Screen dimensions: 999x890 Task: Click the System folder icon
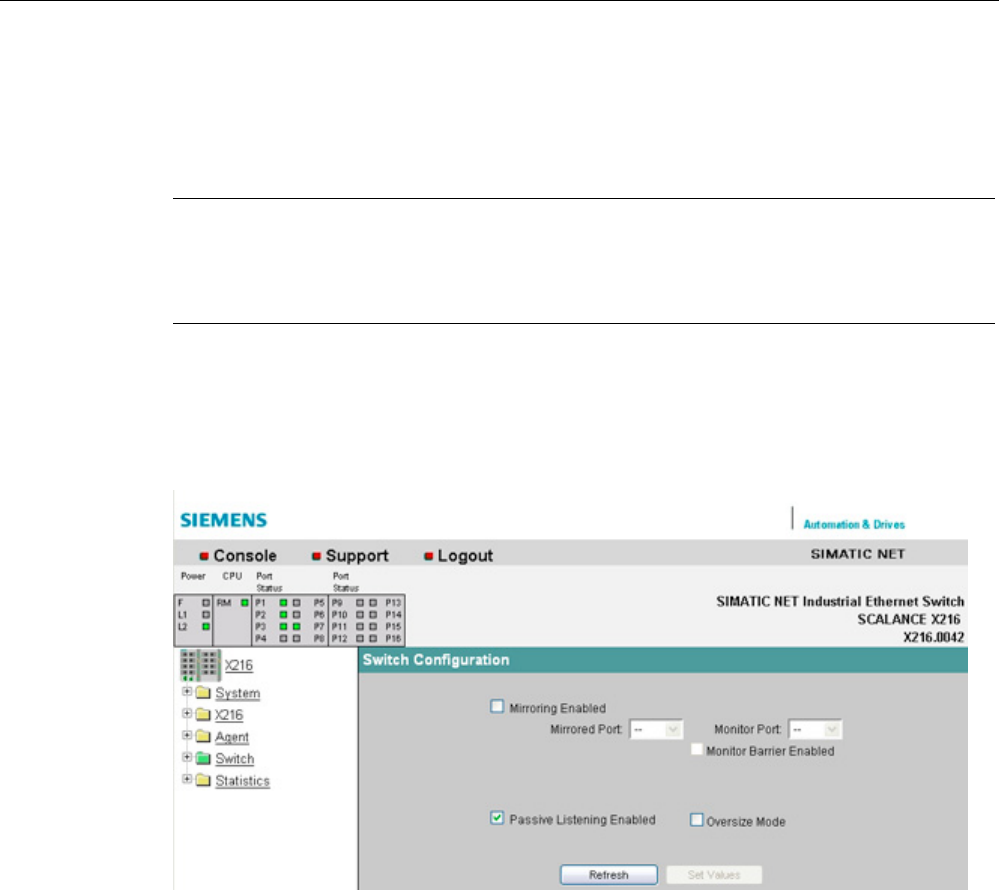click(x=203, y=693)
